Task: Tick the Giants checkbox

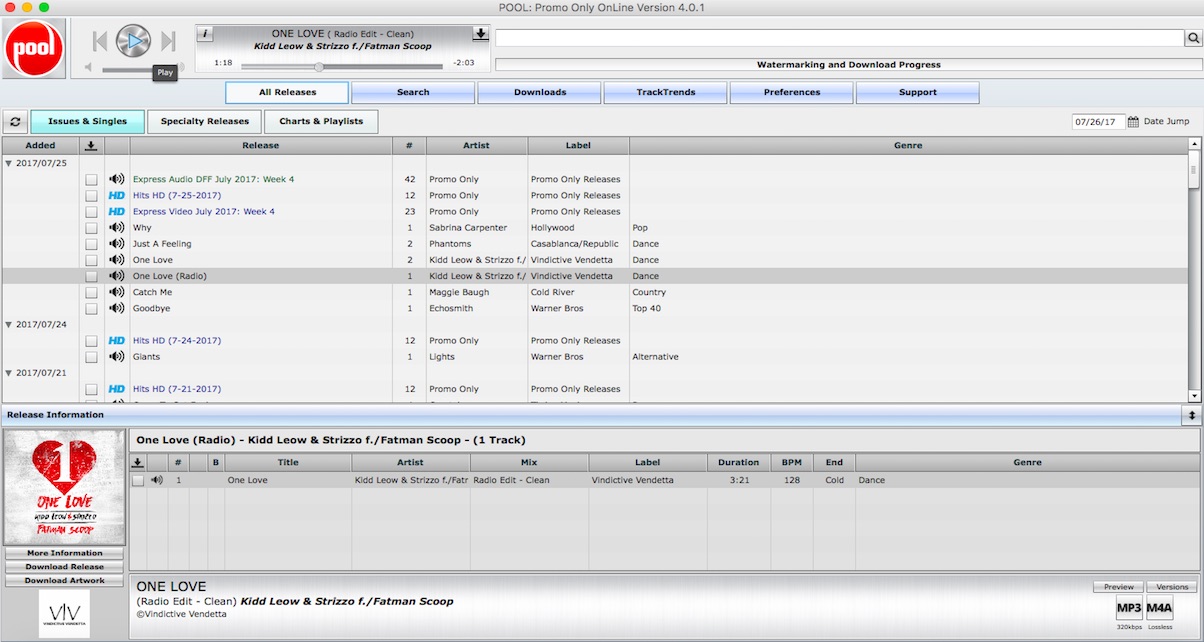Action: point(91,357)
